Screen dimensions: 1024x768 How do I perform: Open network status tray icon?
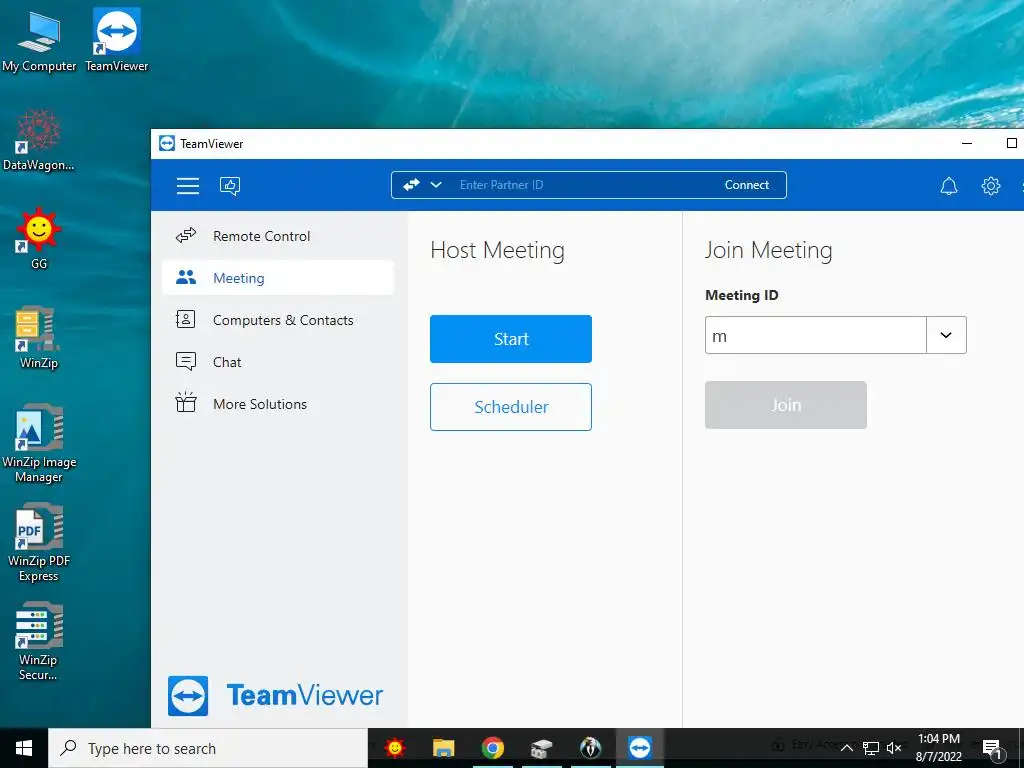[x=871, y=748]
